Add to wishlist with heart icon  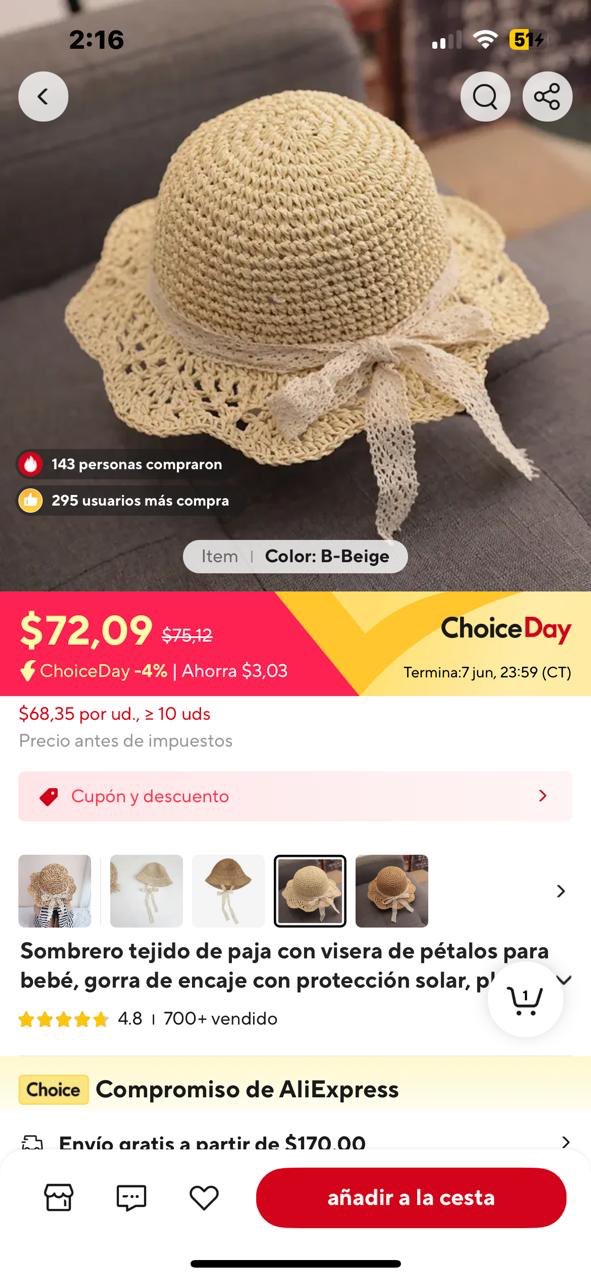(204, 1197)
